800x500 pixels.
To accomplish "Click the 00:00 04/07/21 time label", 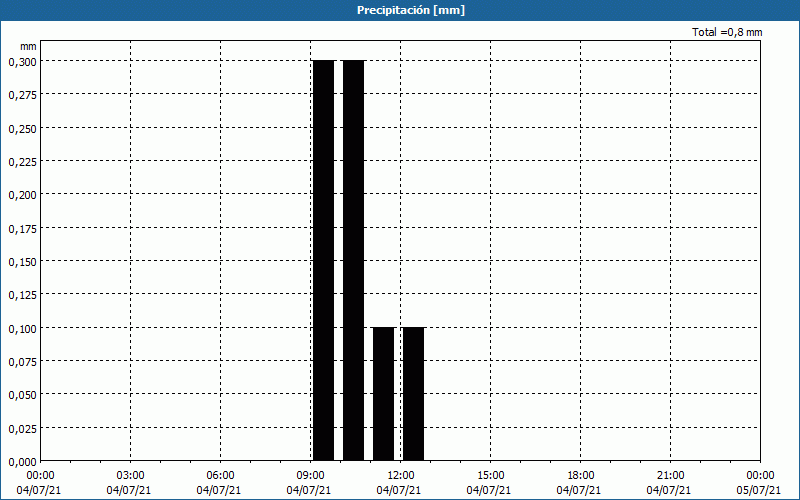I will pyautogui.click(x=39, y=483).
